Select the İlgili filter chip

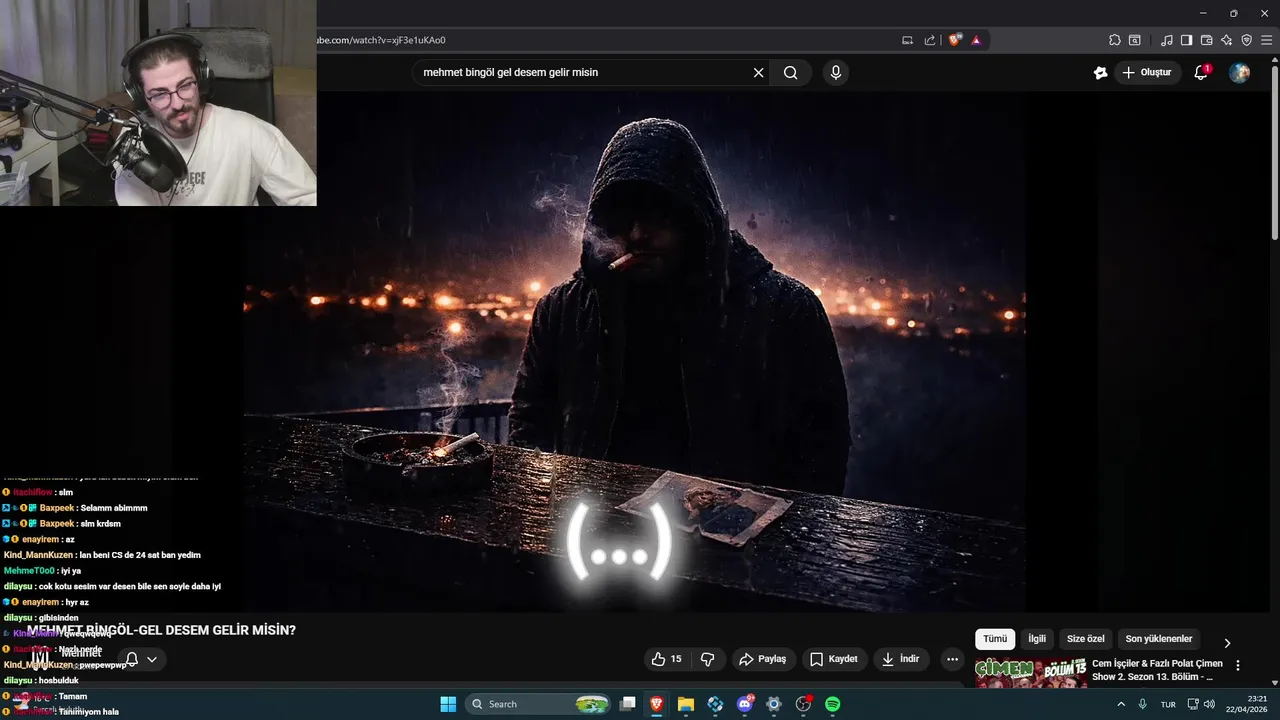pos(1037,639)
